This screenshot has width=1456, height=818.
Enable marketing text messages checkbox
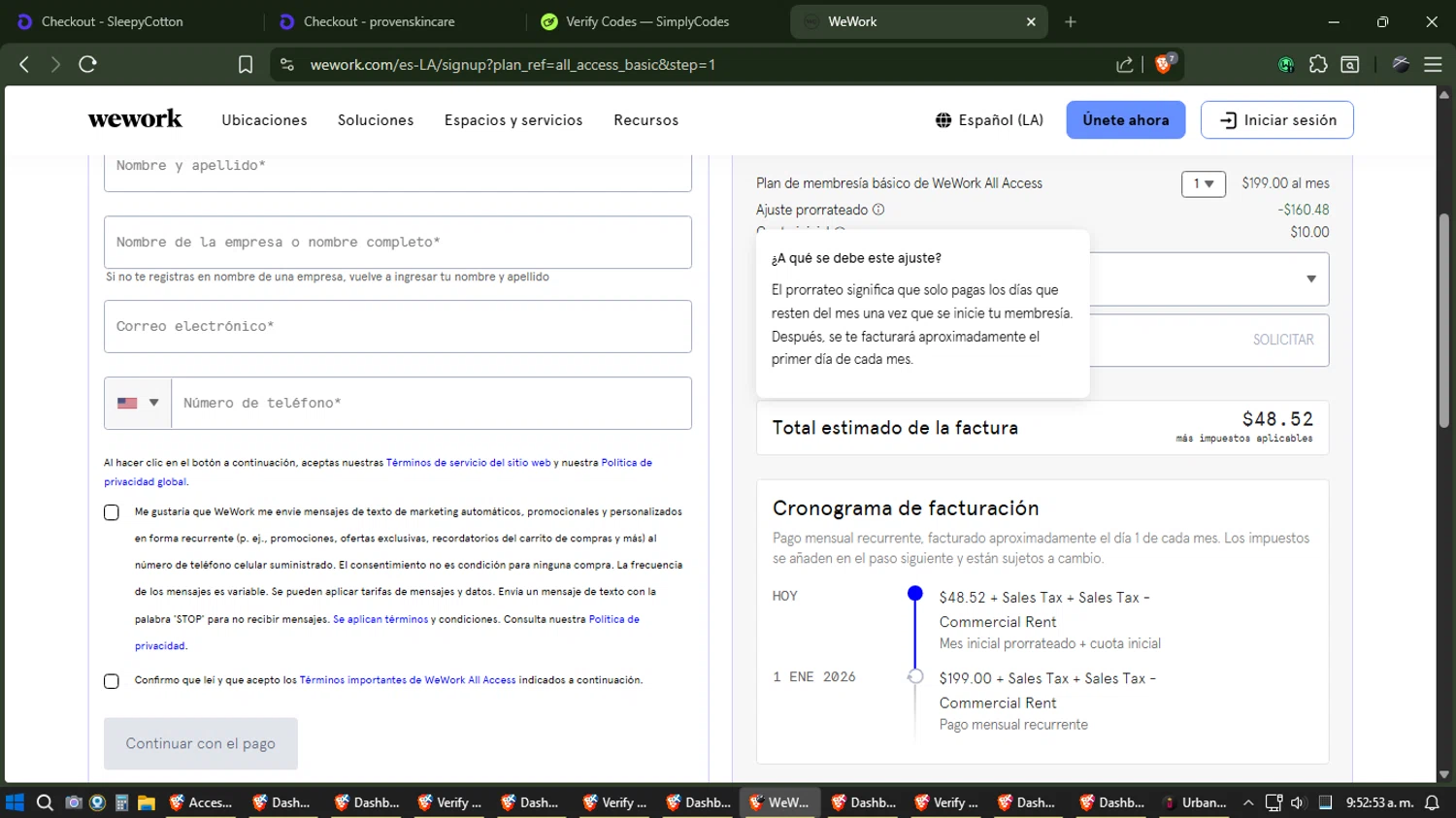tap(112, 512)
